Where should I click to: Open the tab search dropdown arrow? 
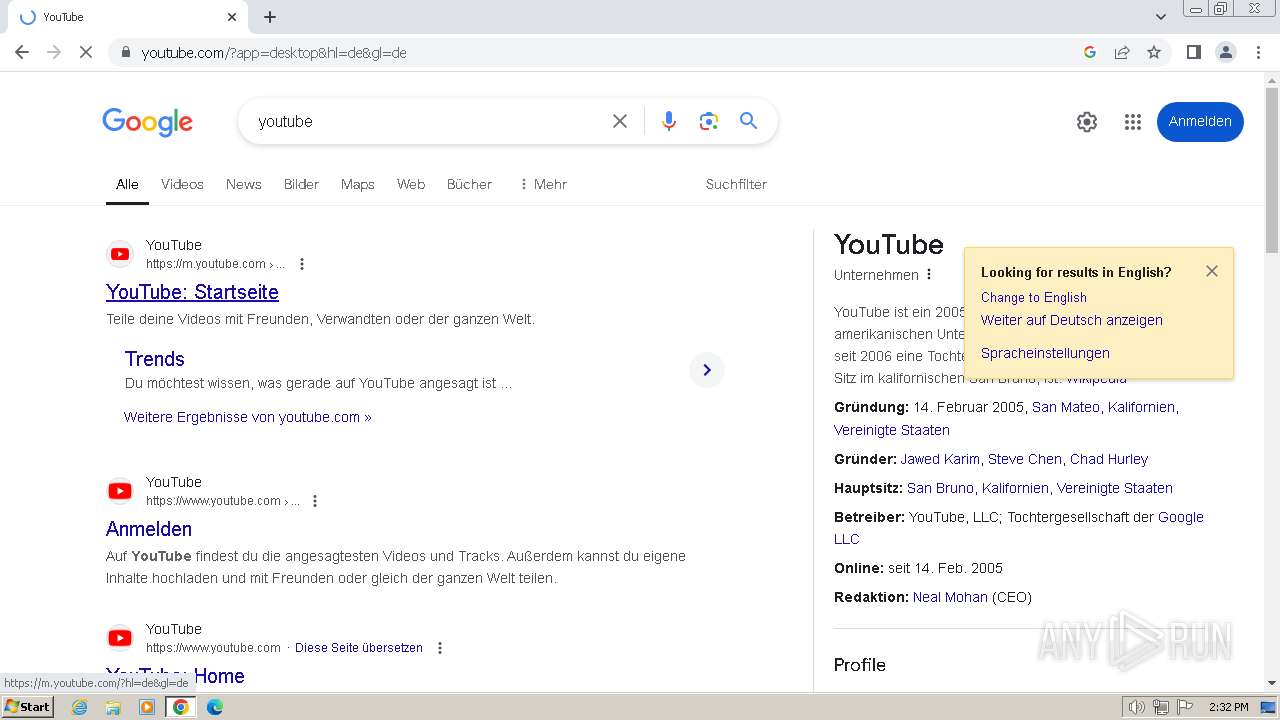pos(1160,17)
